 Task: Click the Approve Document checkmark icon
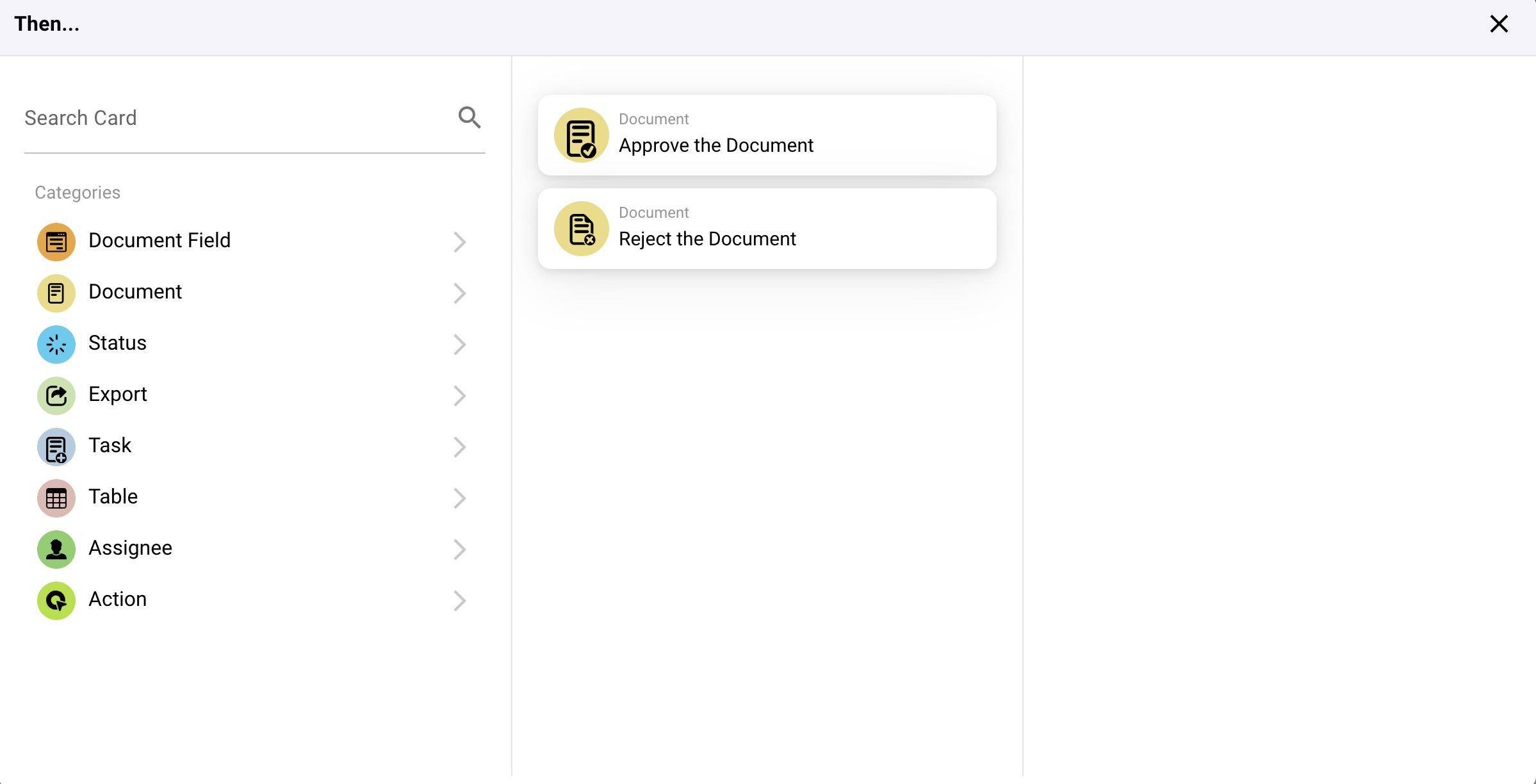(581, 136)
